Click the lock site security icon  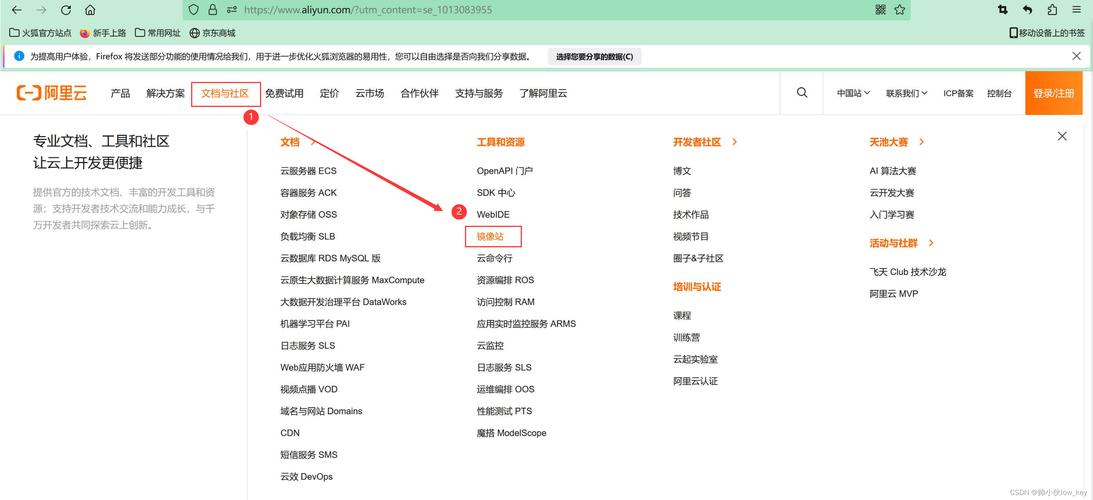[212, 10]
